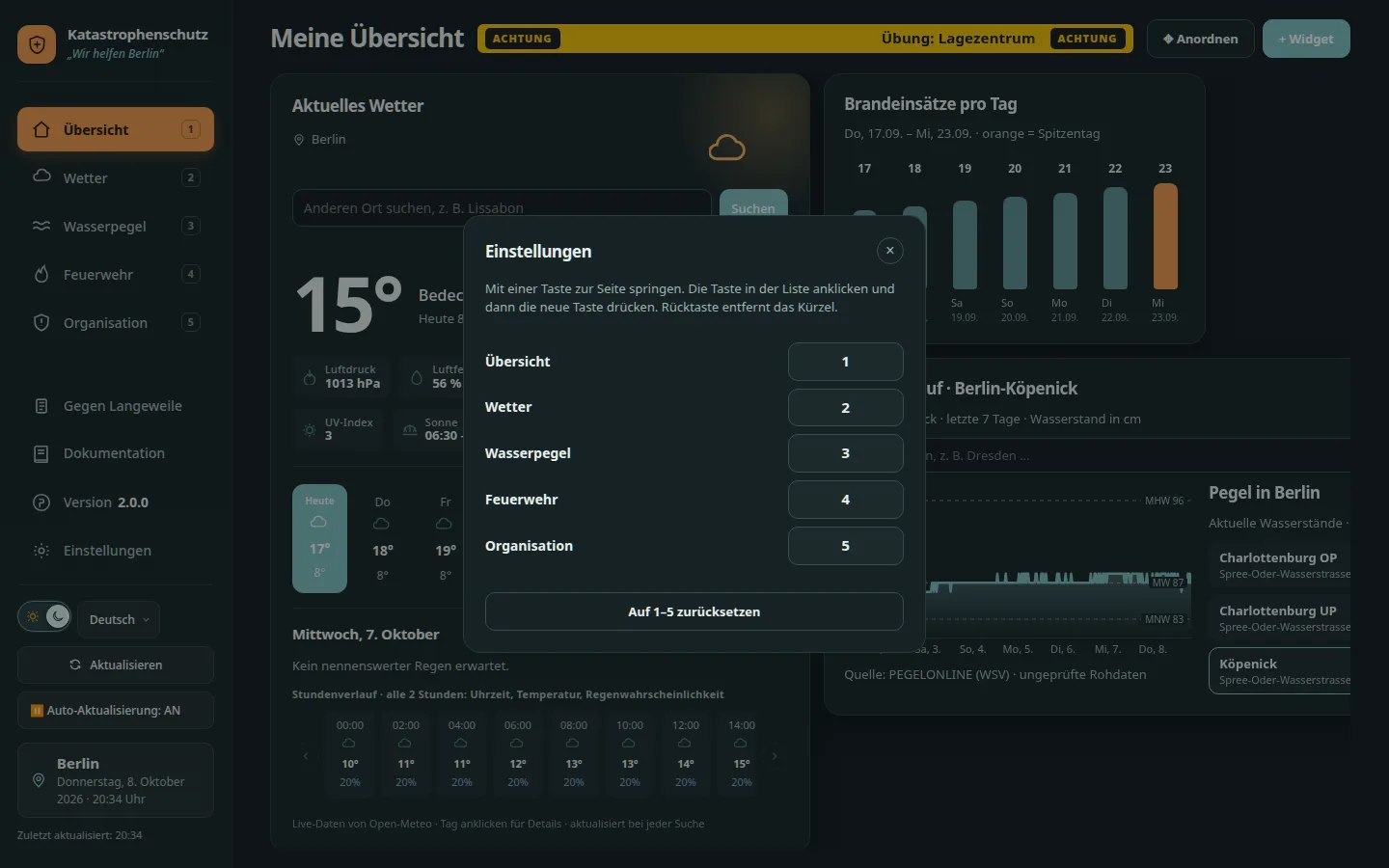This screenshot has width=1389, height=868.
Task: Click the Anordnen button
Action: 1201,39
